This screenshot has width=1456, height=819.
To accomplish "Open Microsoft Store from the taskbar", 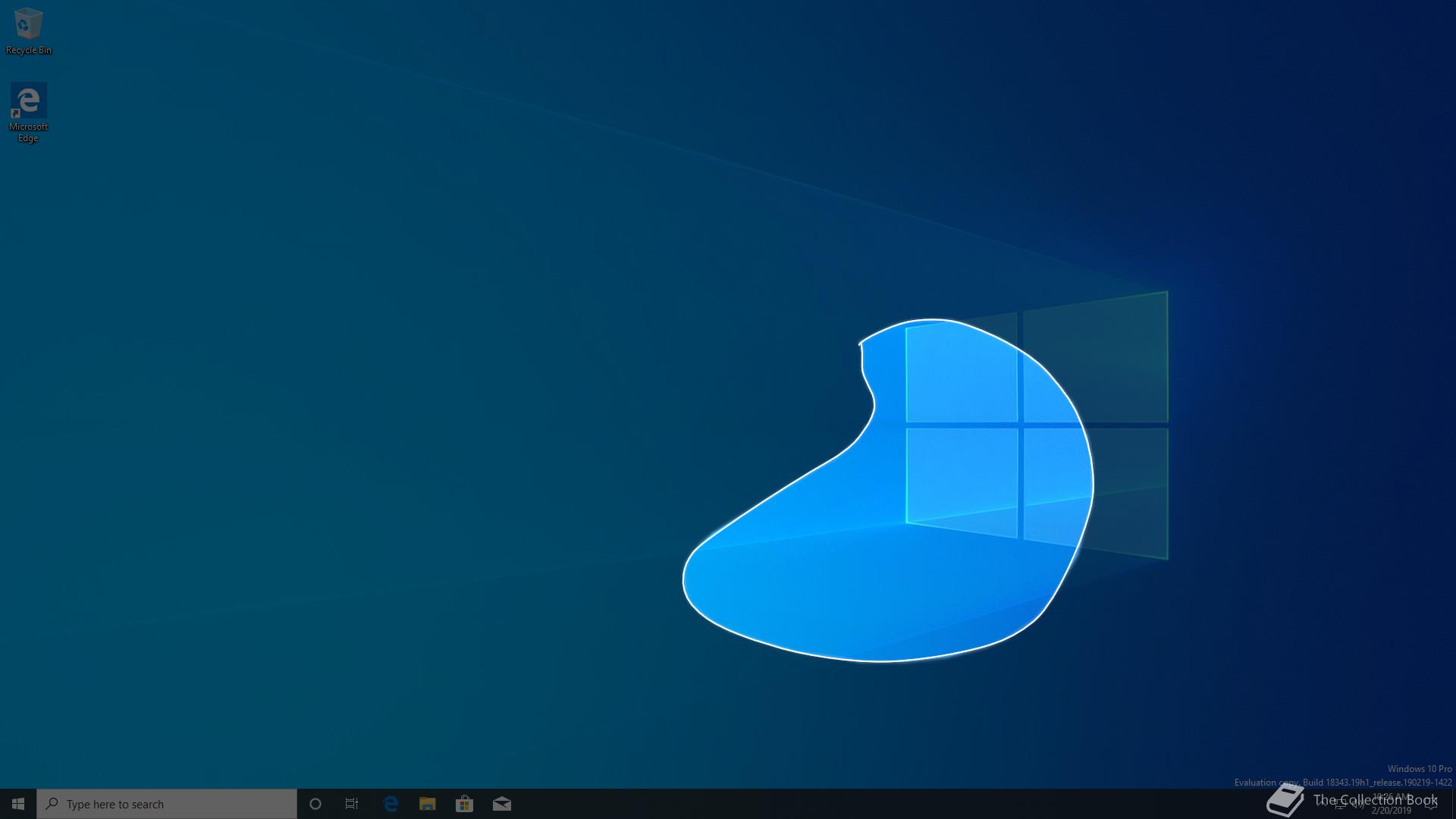I will pyautogui.click(x=464, y=804).
